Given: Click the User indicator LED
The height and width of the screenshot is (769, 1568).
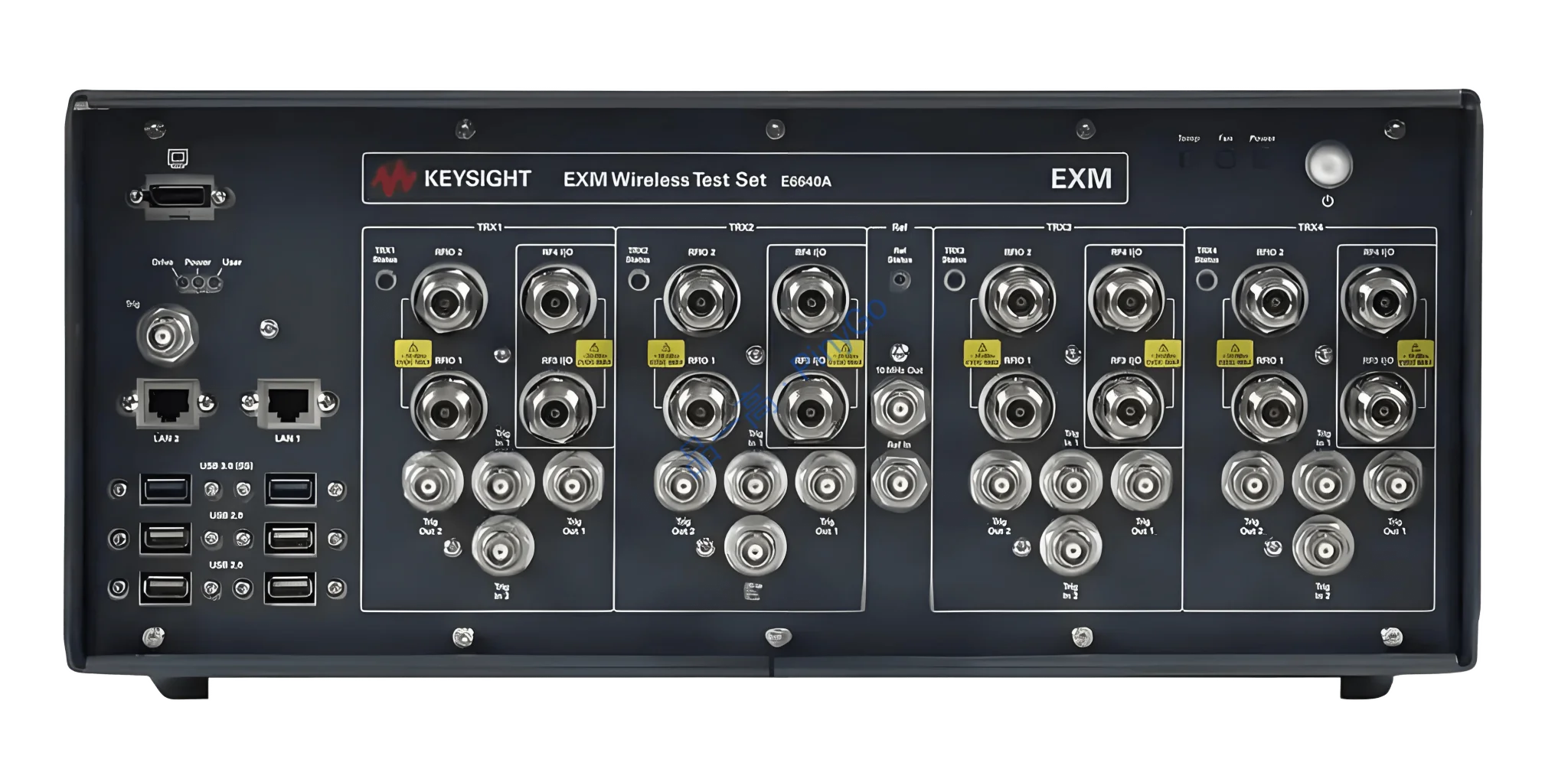Looking at the screenshot, I should pyautogui.click(x=215, y=283).
